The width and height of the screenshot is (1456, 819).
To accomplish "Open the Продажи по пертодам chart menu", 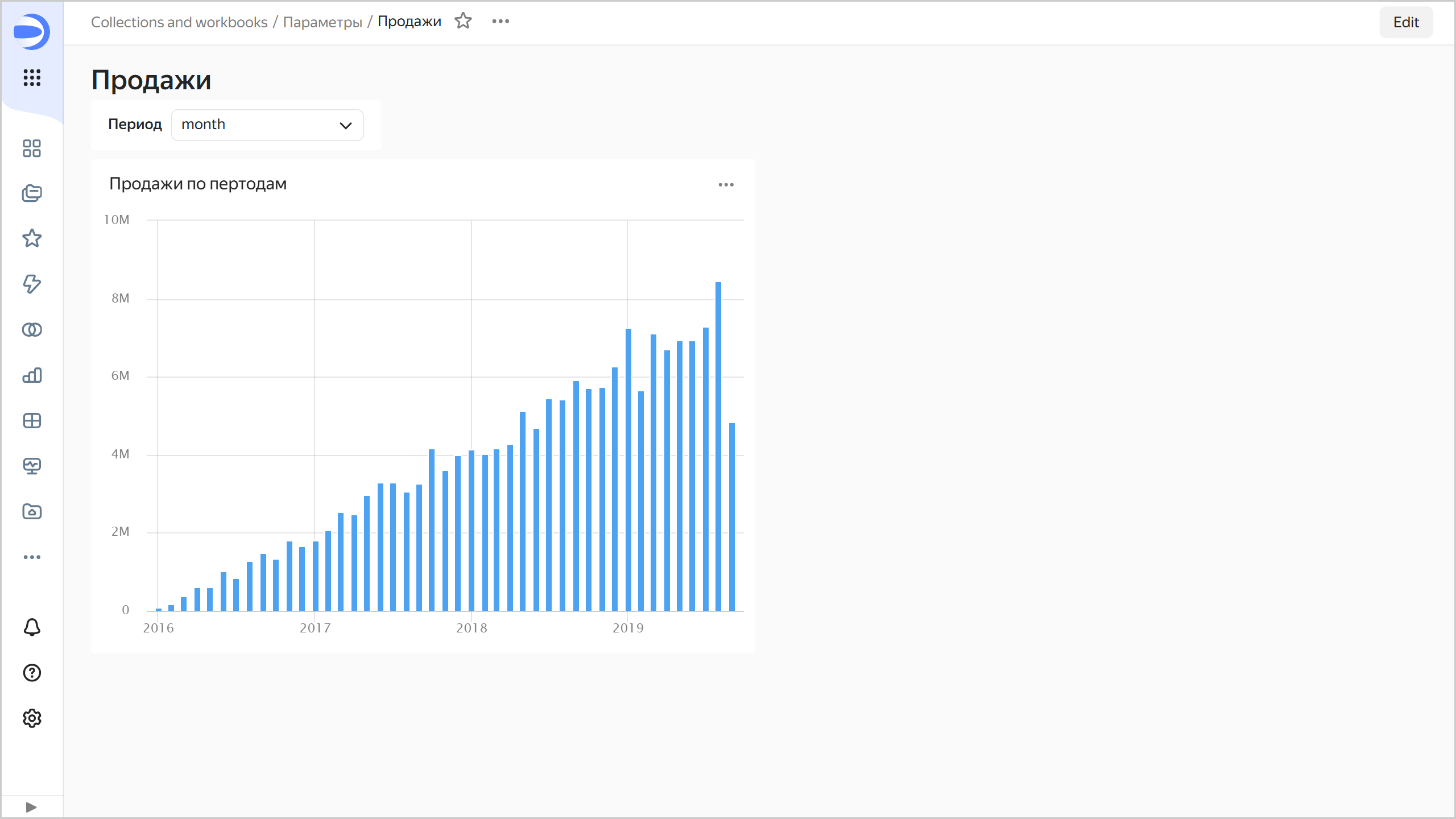I will click(726, 185).
